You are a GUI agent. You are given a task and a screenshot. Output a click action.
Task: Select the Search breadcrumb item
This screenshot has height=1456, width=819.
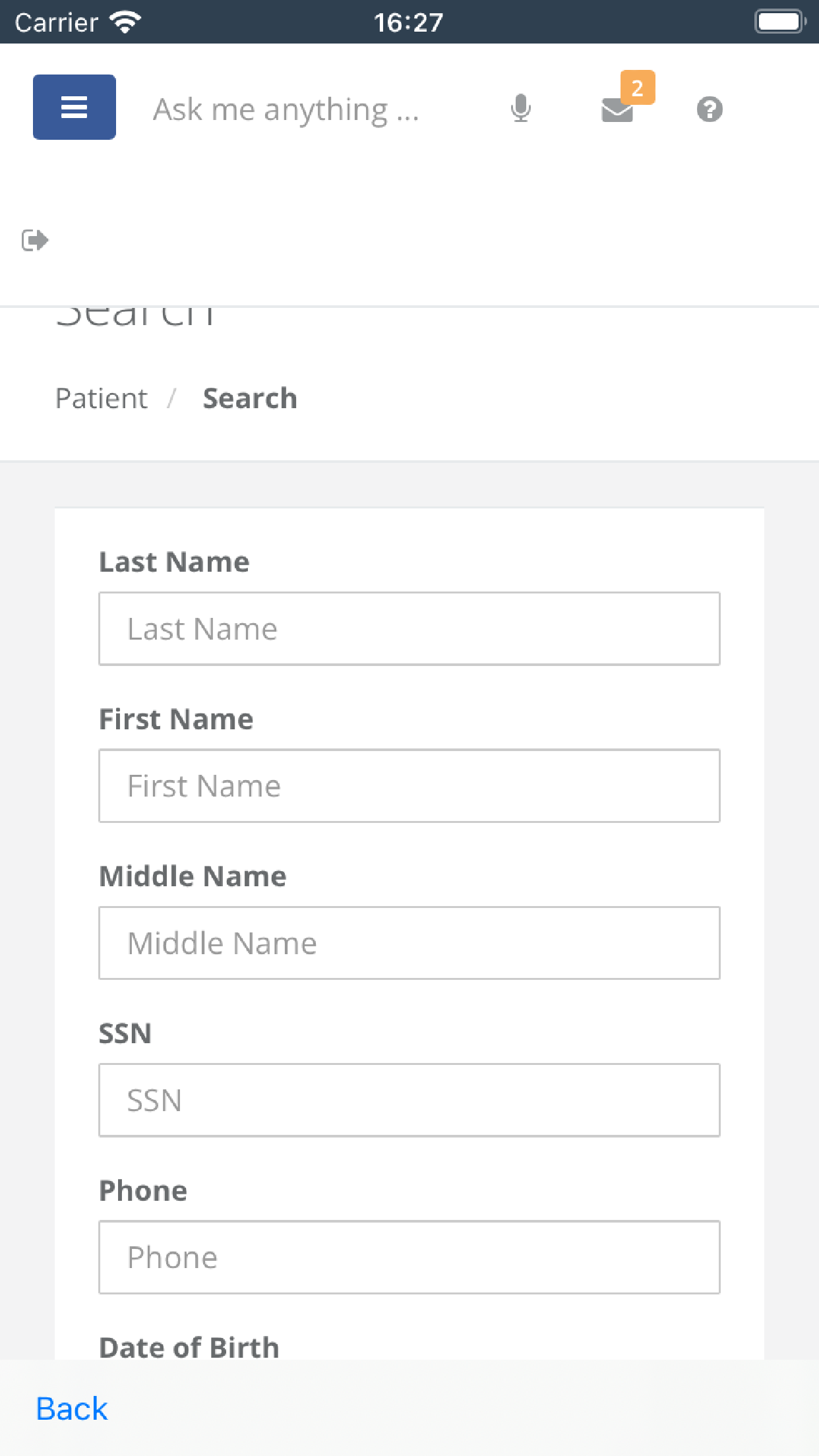tap(250, 398)
